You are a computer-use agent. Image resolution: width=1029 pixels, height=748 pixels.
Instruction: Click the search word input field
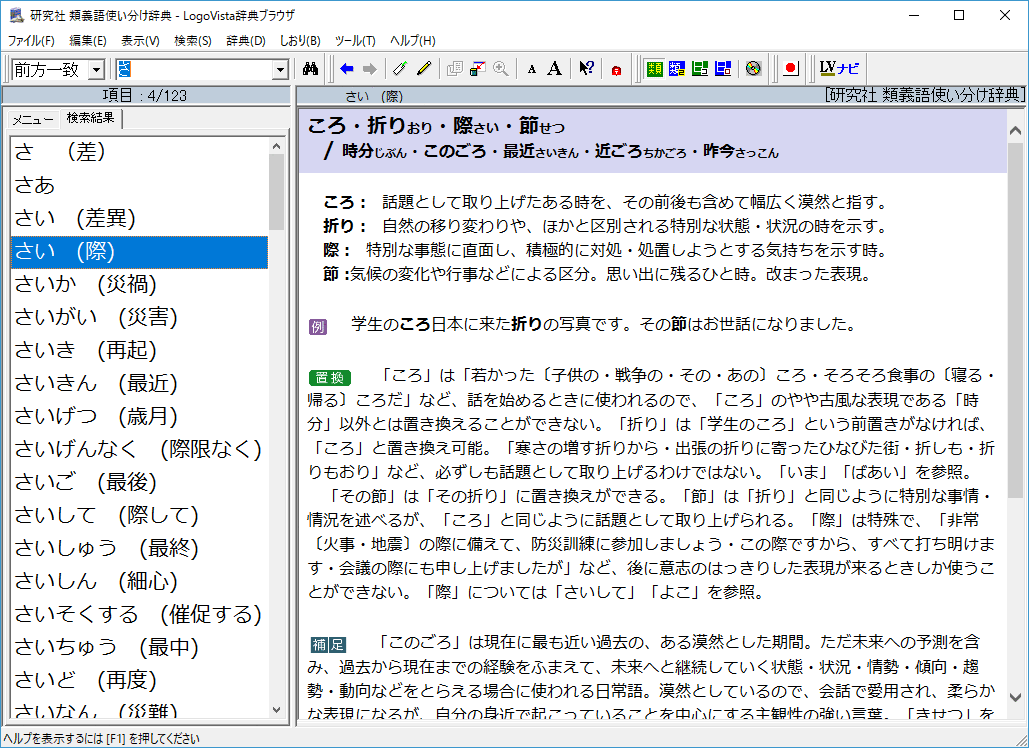click(x=194, y=70)
